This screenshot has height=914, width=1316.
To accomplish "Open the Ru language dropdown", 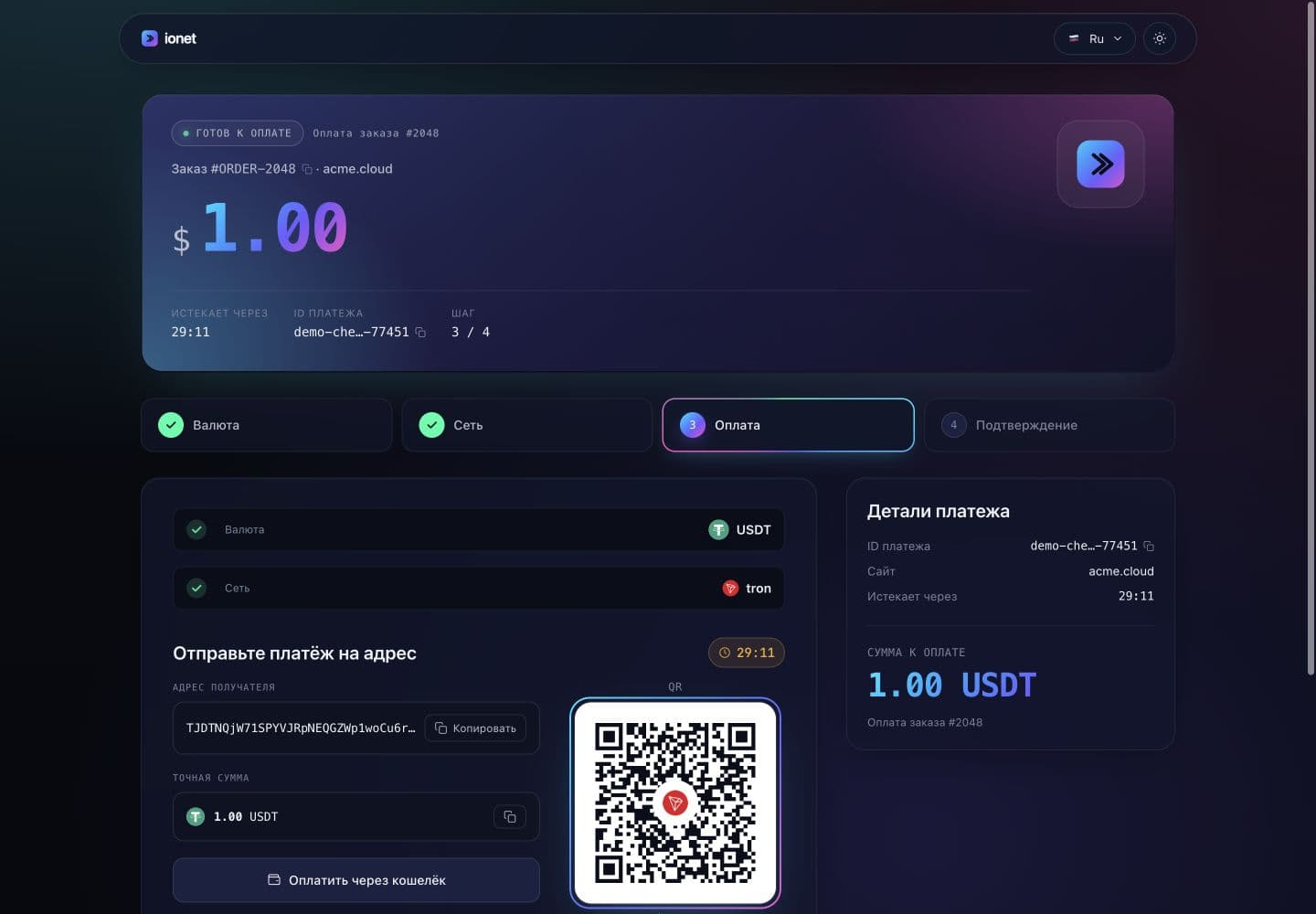I will 1095,38.
